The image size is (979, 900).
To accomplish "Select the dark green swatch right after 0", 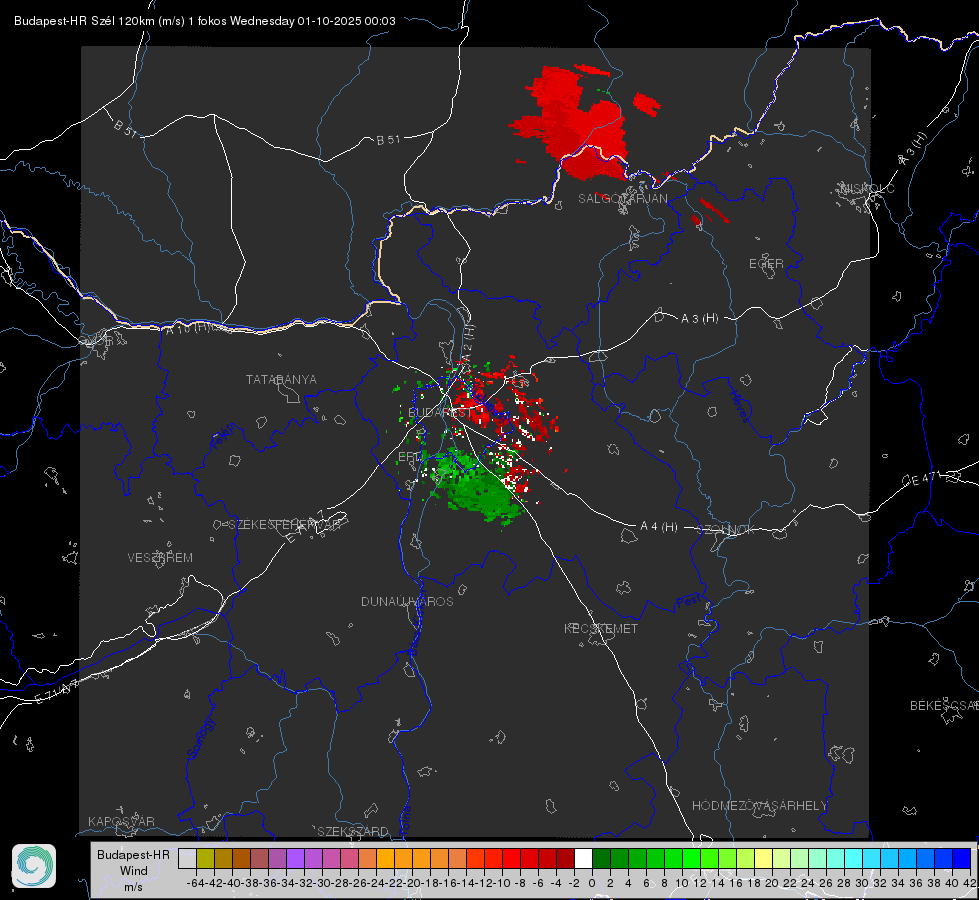I will pos(601,858).
